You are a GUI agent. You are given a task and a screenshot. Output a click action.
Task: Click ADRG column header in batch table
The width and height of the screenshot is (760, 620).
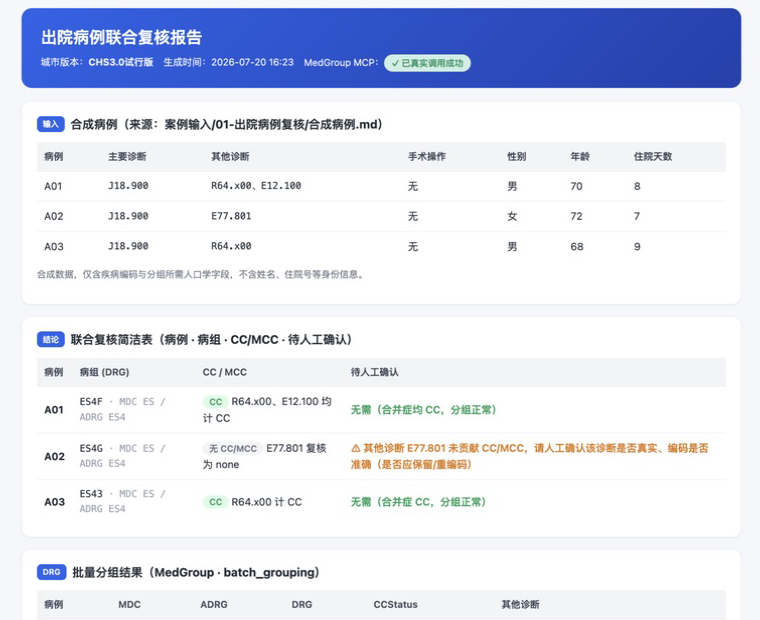click(x=214, y=604)
